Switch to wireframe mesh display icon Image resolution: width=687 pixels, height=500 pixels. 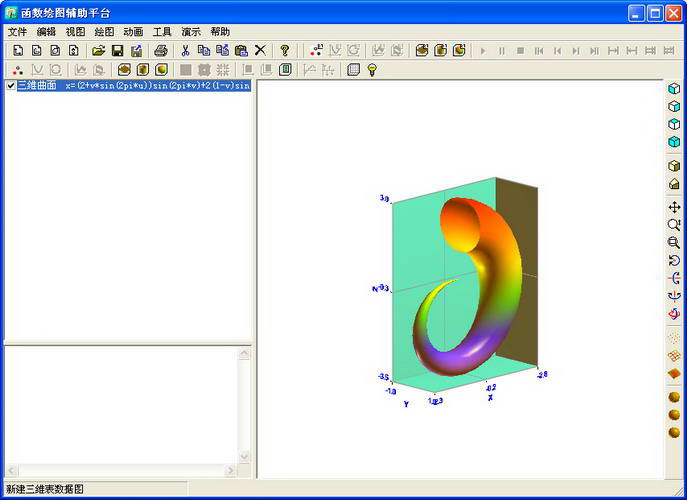pyautogui.click(x=674, y=356)
